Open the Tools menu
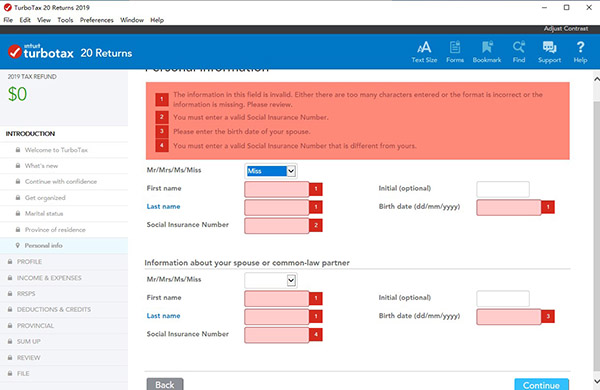 point(65,20)
